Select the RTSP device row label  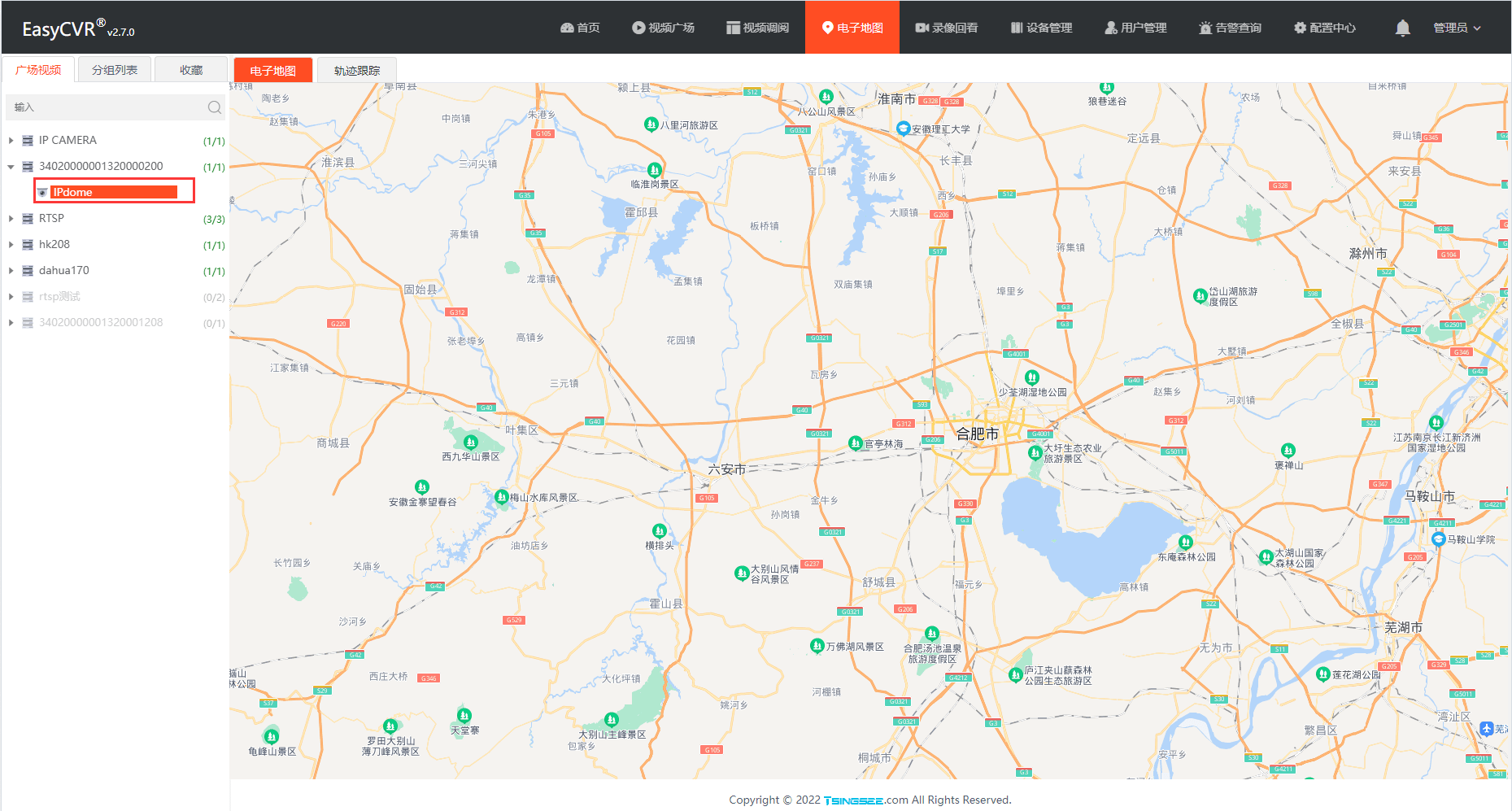coord(51,219)
